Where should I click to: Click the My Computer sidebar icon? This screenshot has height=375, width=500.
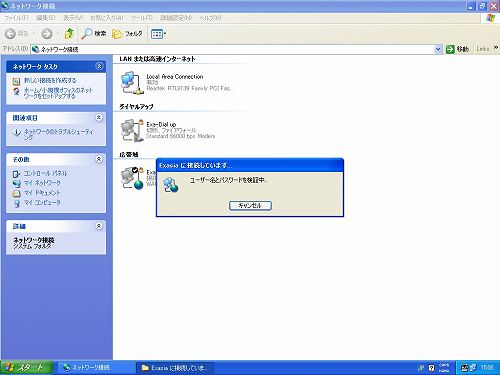coord(16,203)
